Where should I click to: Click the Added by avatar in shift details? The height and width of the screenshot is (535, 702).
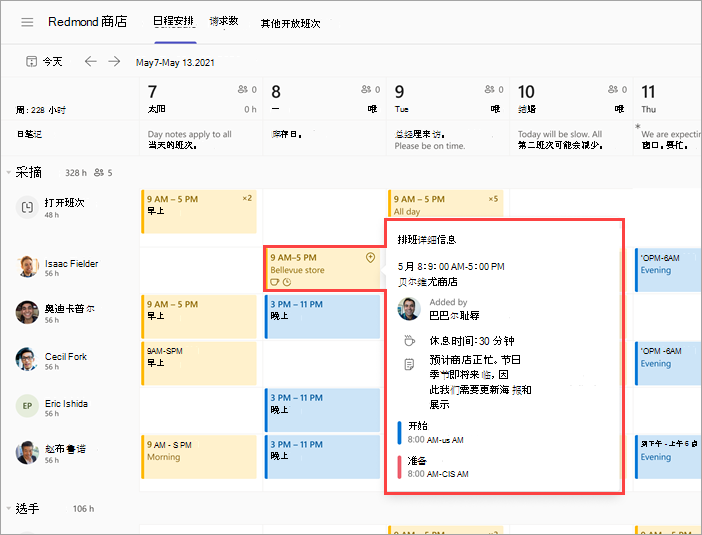[x=409, y=309]
